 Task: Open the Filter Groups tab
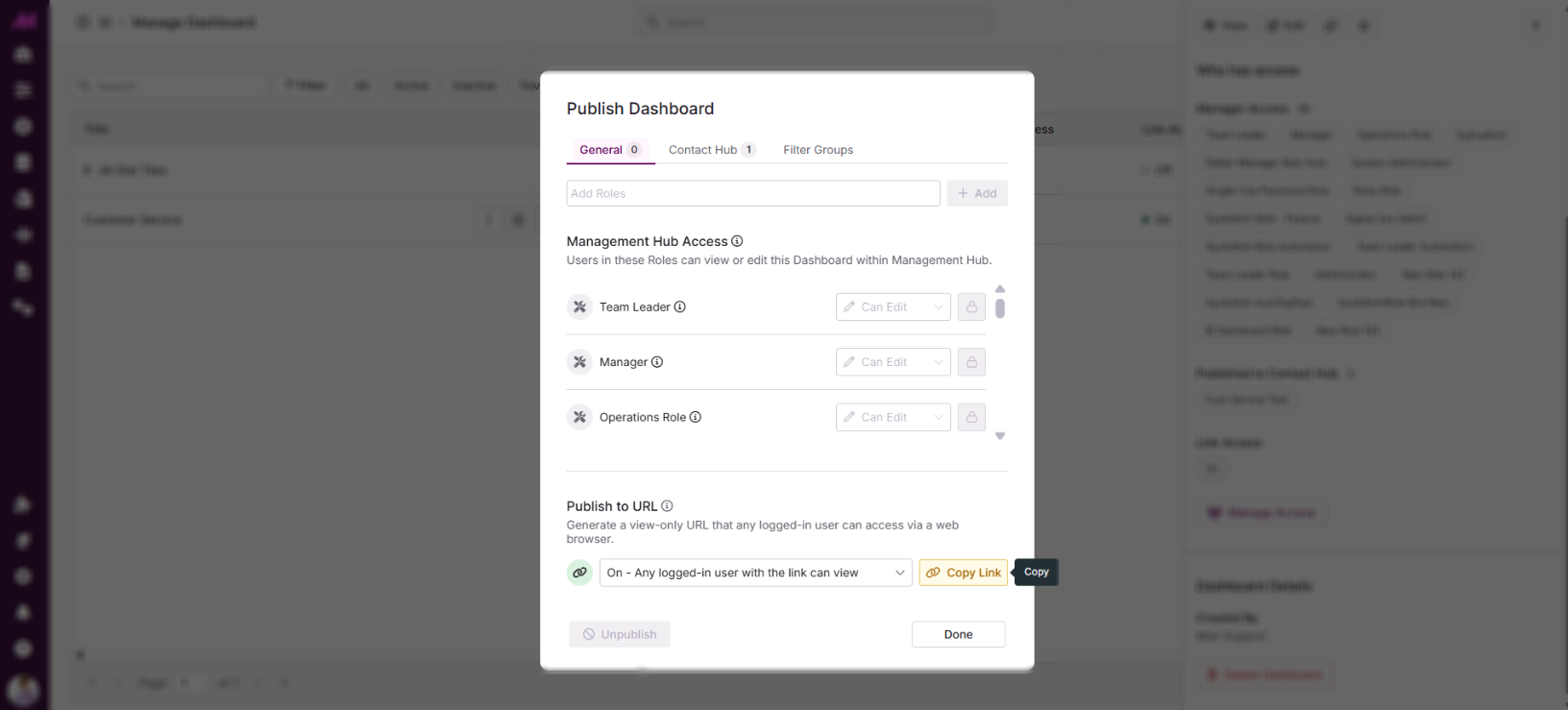click(x=818, y=150)
